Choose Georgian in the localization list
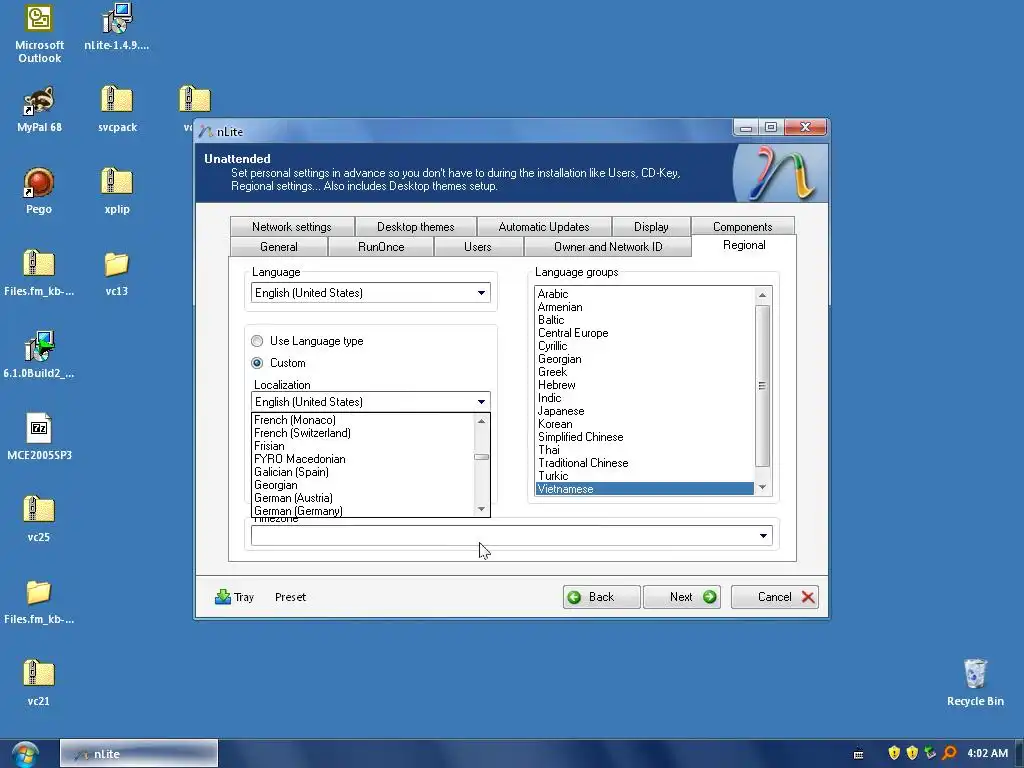1024x768 pixels. [x=362, y=485]
